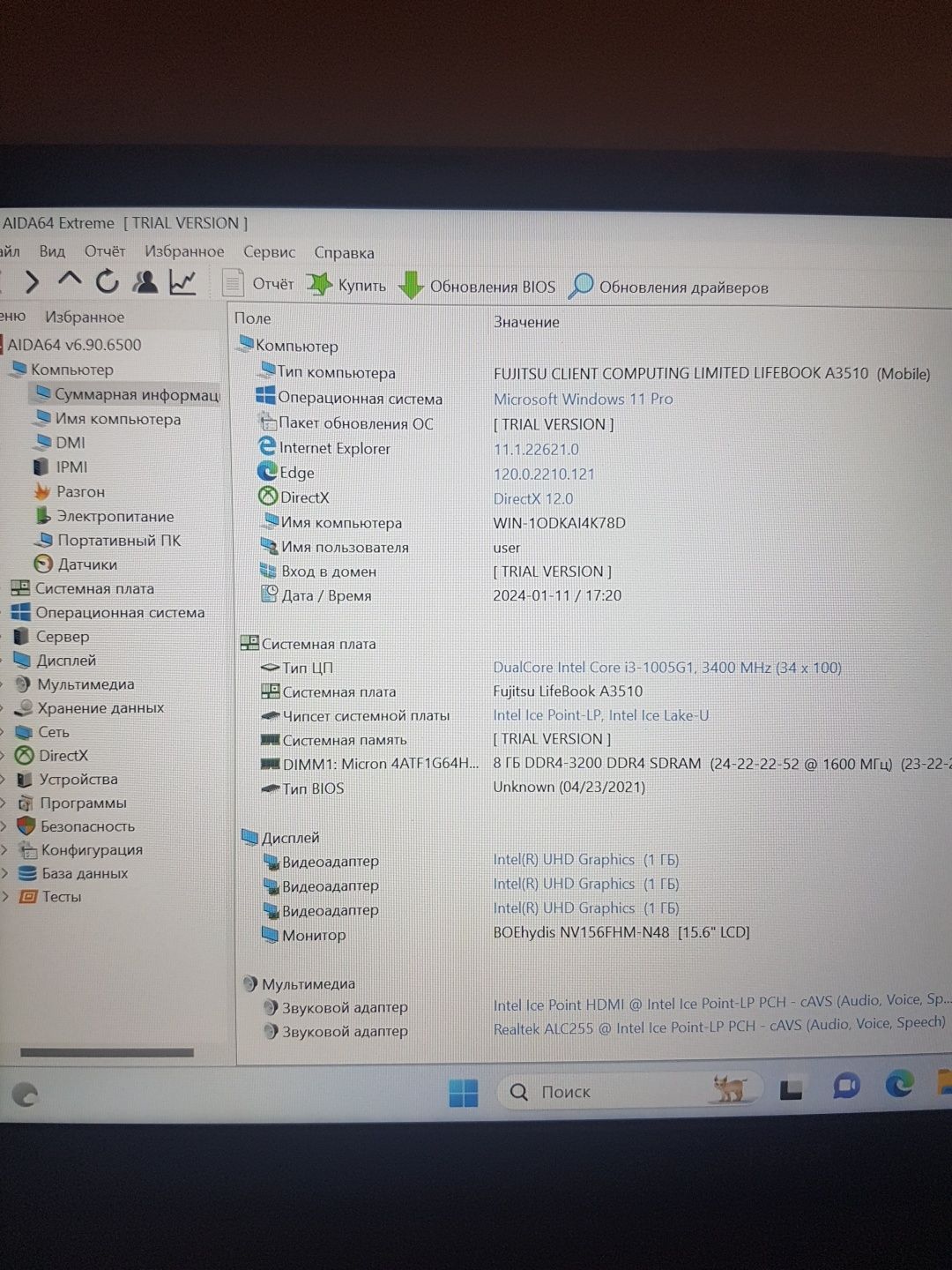Click the Поле column header
Viewport: 952px width, 1270px height.
[x=252, y=318]
